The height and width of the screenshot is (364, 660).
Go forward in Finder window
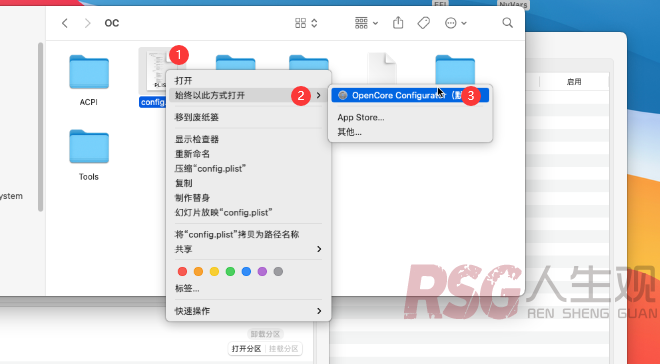87,23
